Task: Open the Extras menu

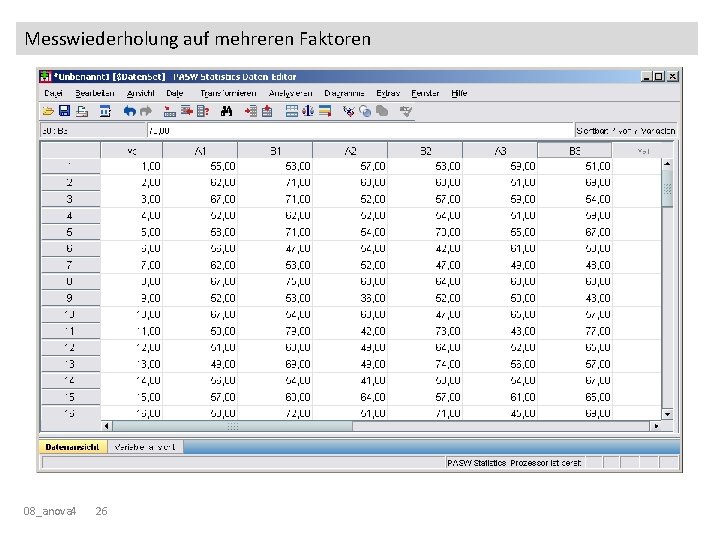Action: click(x=388, y=93)
